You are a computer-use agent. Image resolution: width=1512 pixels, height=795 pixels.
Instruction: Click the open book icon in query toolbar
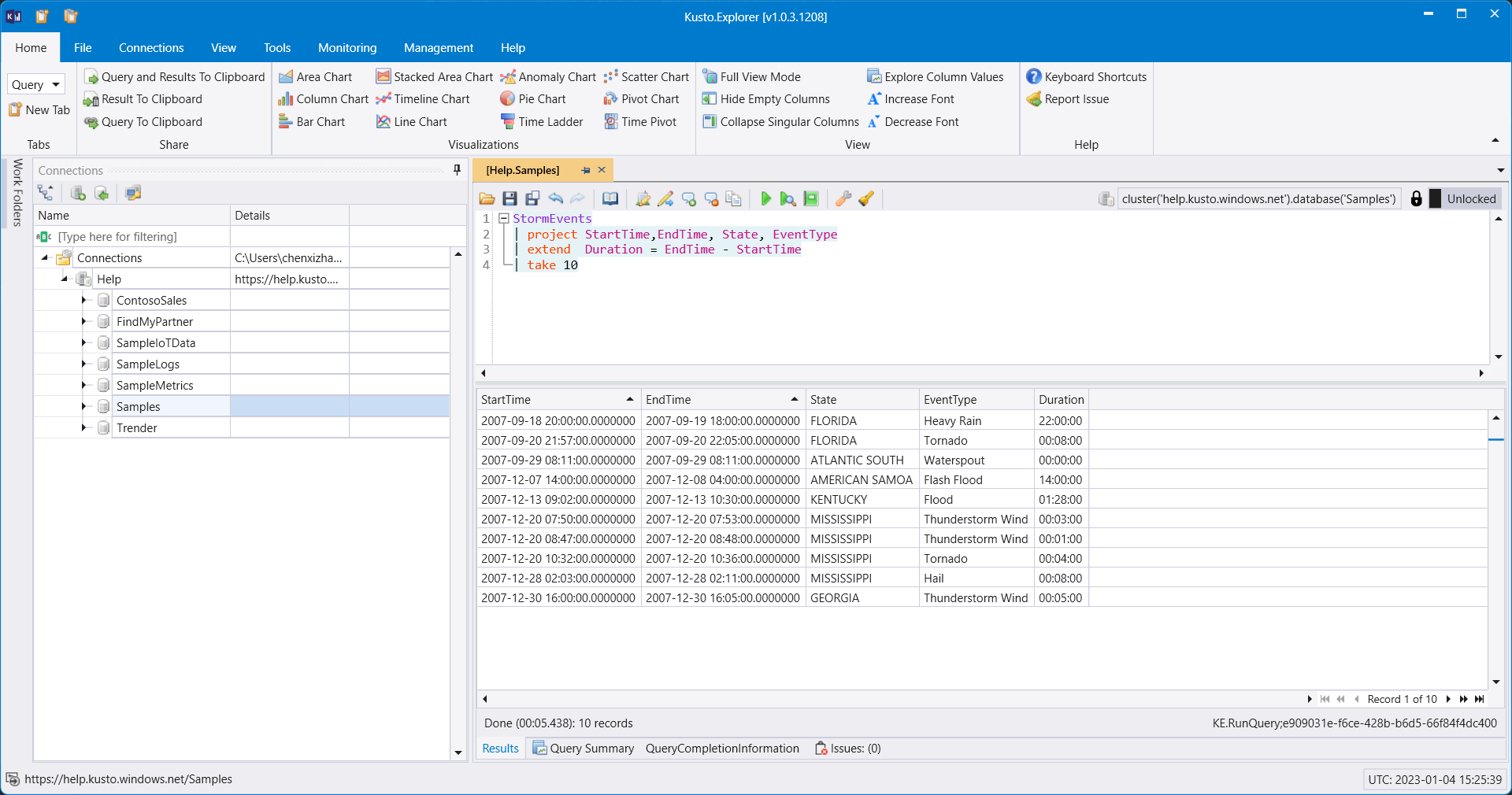[x=610, y=199]
